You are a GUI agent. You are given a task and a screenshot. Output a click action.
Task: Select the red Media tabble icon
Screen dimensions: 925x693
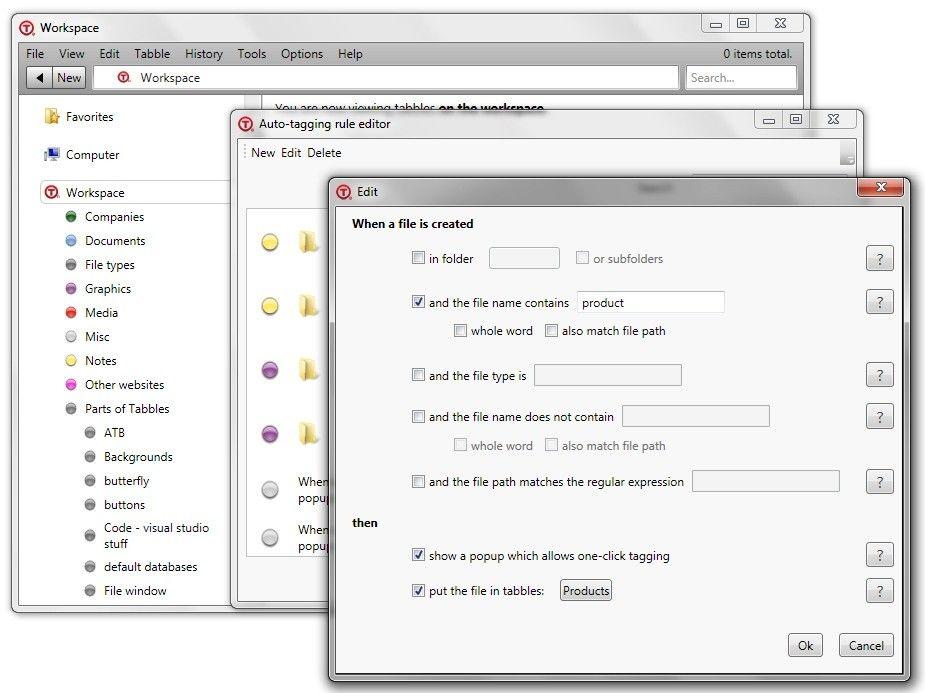click(x=71, y=313)
